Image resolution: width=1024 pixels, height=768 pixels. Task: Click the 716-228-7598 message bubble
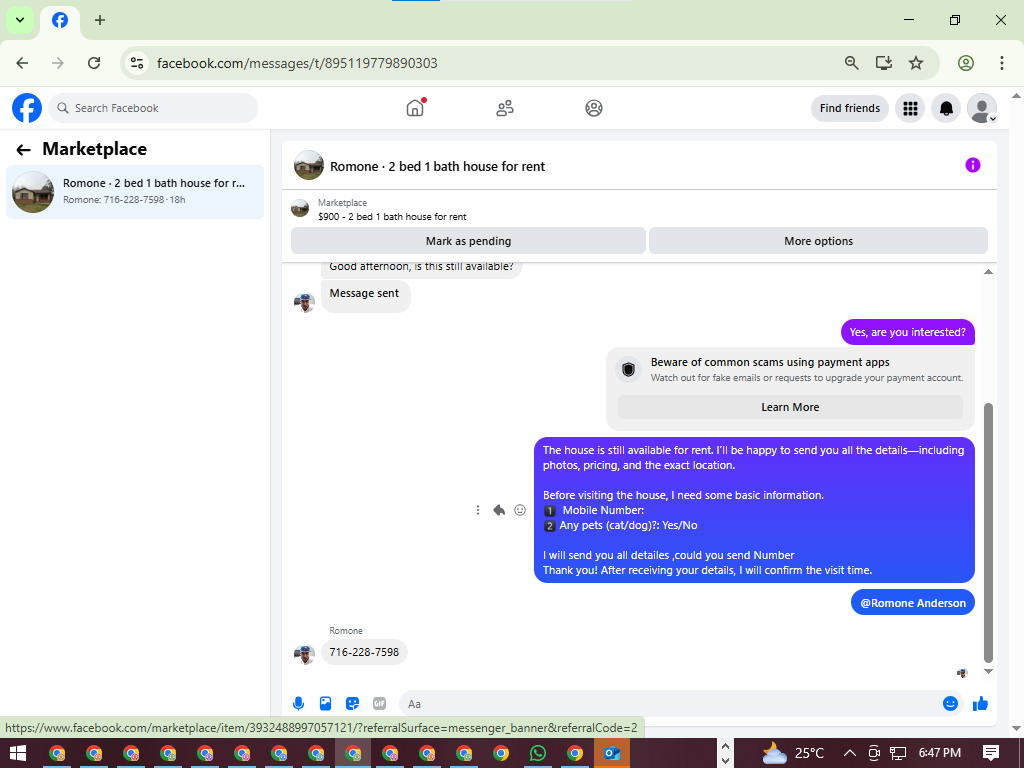[364, 652]
